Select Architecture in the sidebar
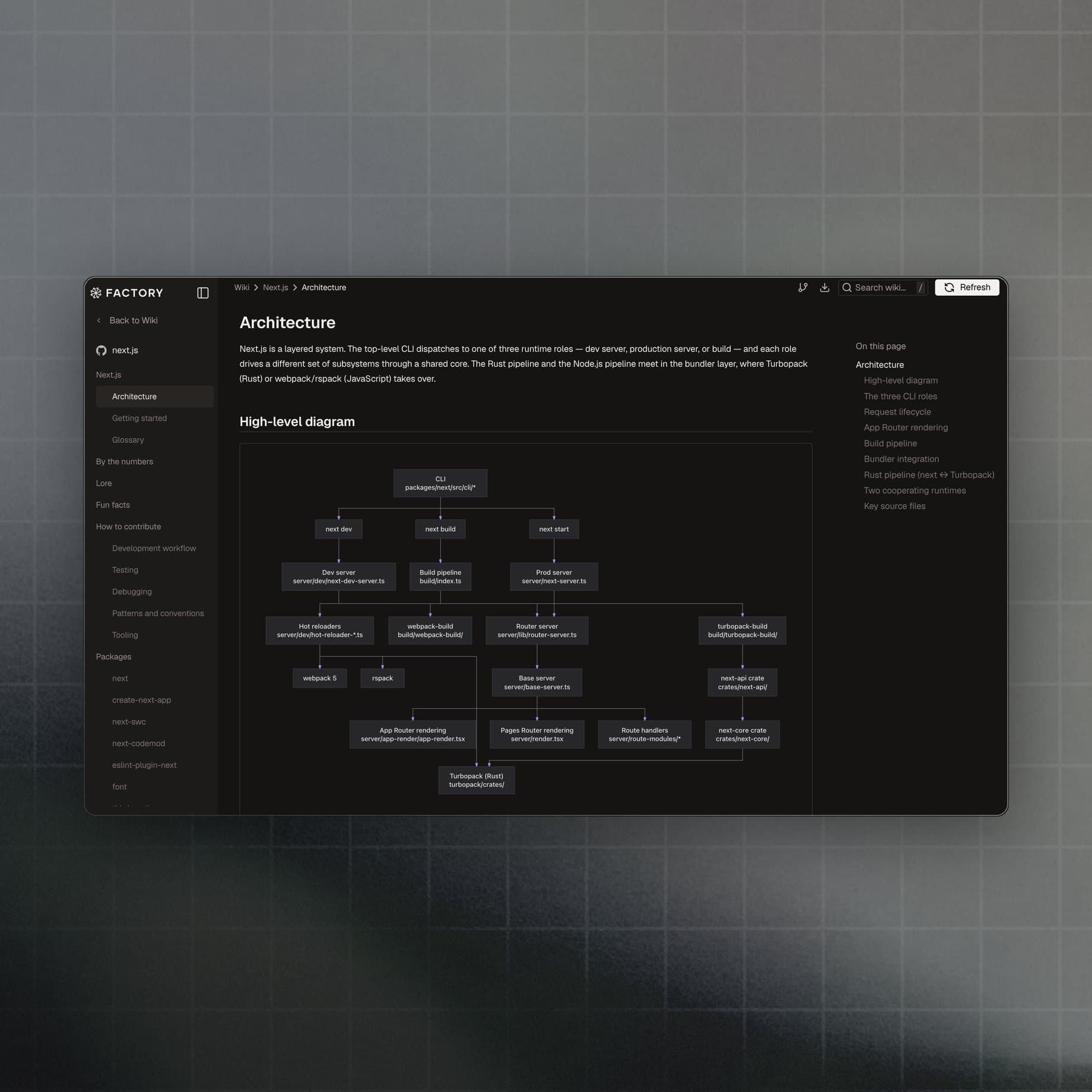Screen dimensions: 1092x1092 [x=154, y=396]
